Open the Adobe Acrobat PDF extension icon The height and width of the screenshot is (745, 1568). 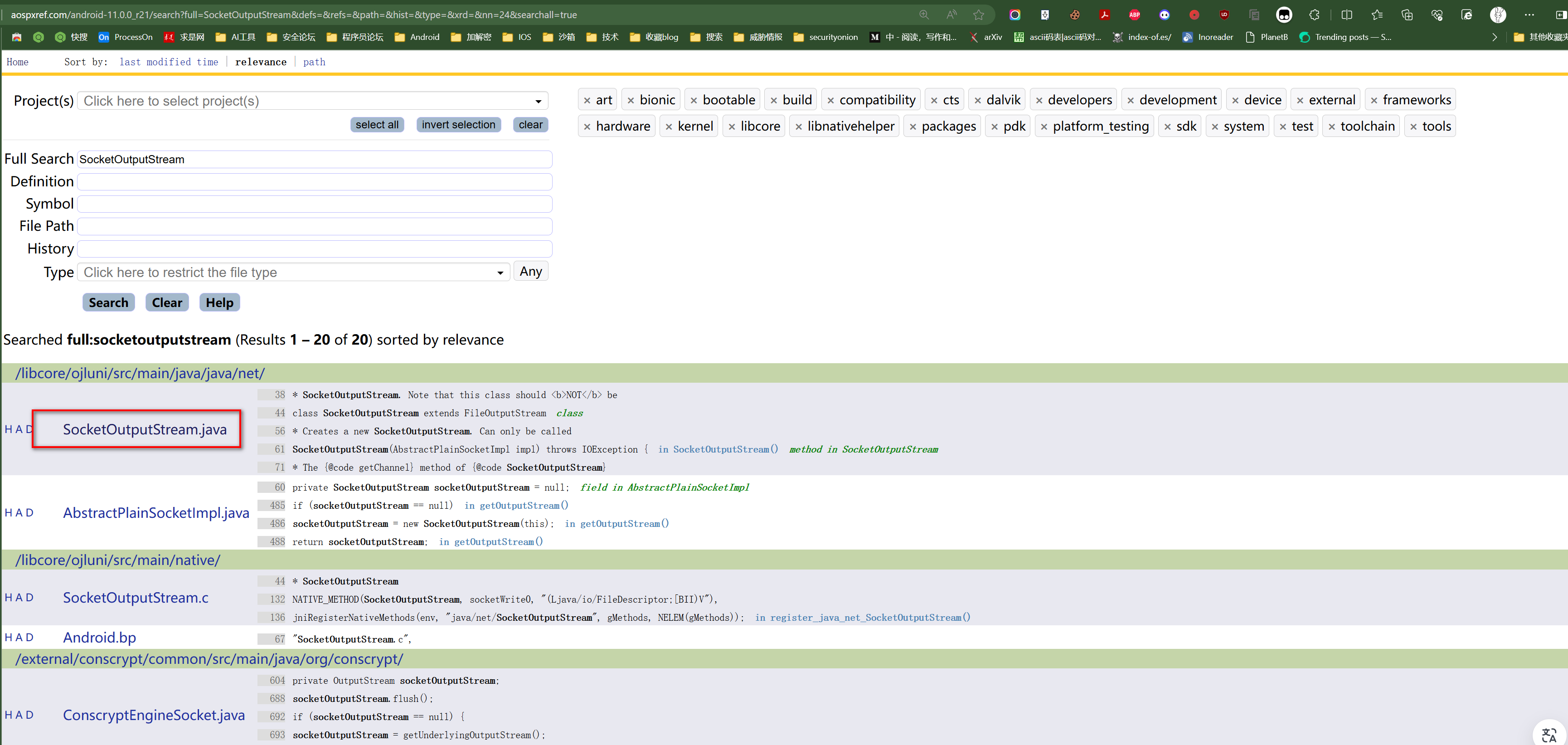coord(1104,15)
